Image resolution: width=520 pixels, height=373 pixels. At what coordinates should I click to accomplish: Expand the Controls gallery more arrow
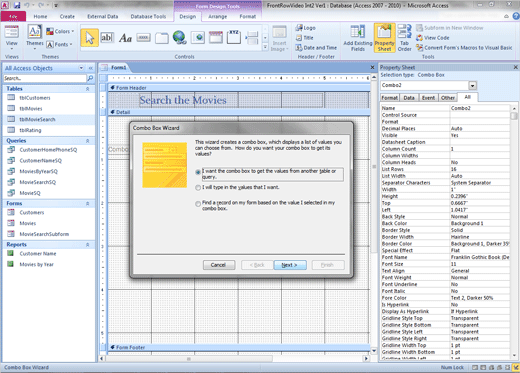click(x=265, y=47)
